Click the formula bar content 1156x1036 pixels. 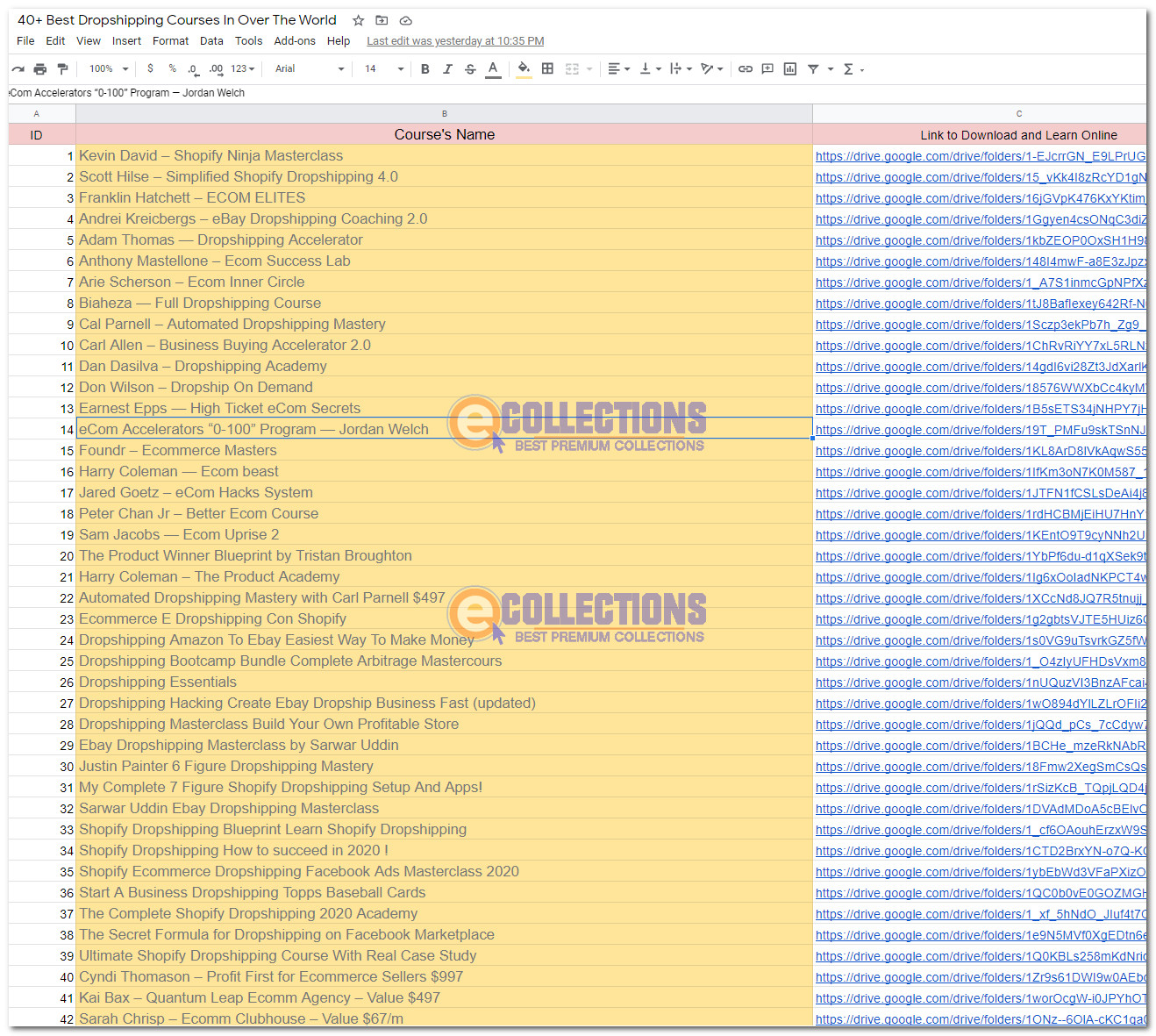coord(127,92)
